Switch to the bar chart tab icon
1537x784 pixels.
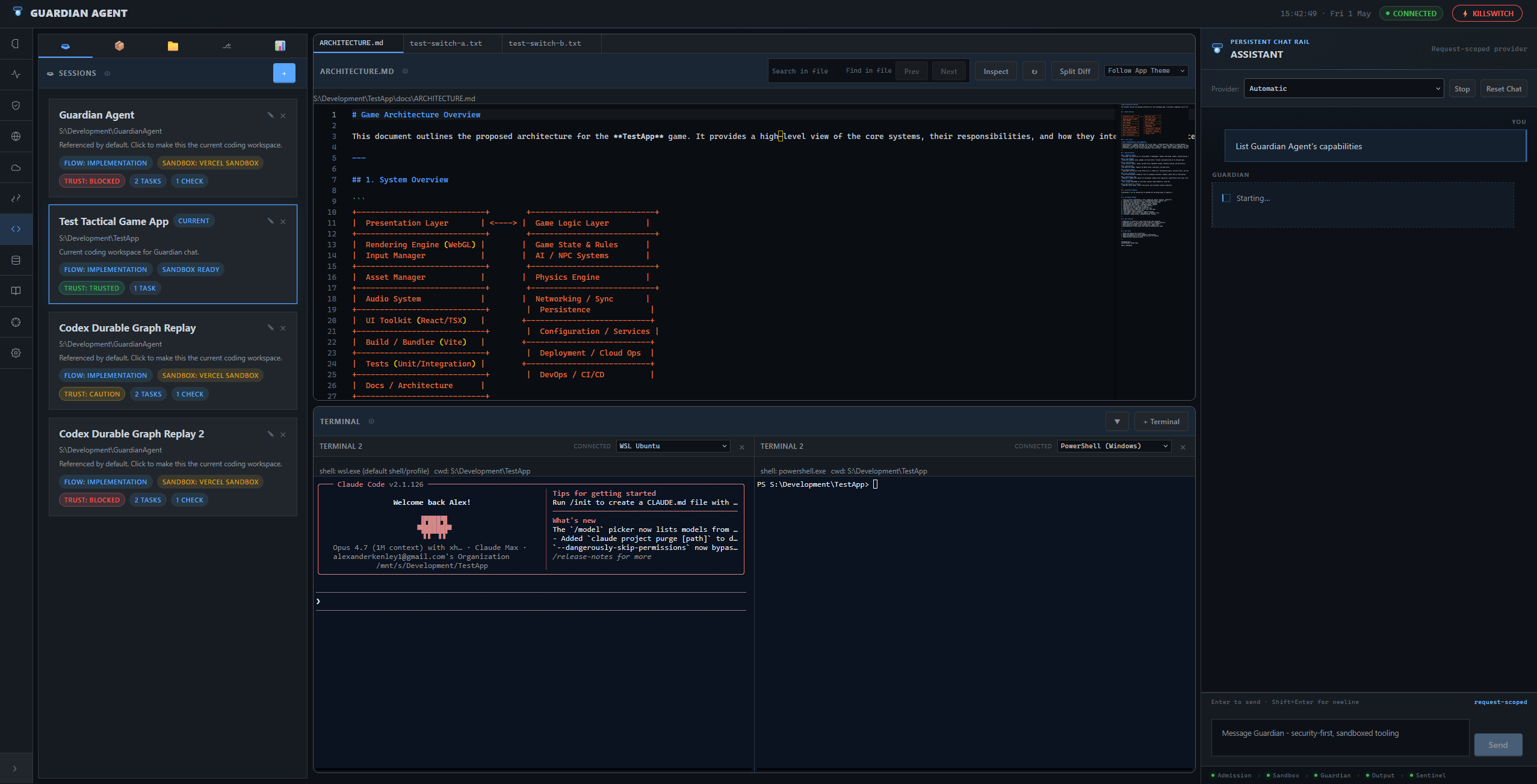280,46
